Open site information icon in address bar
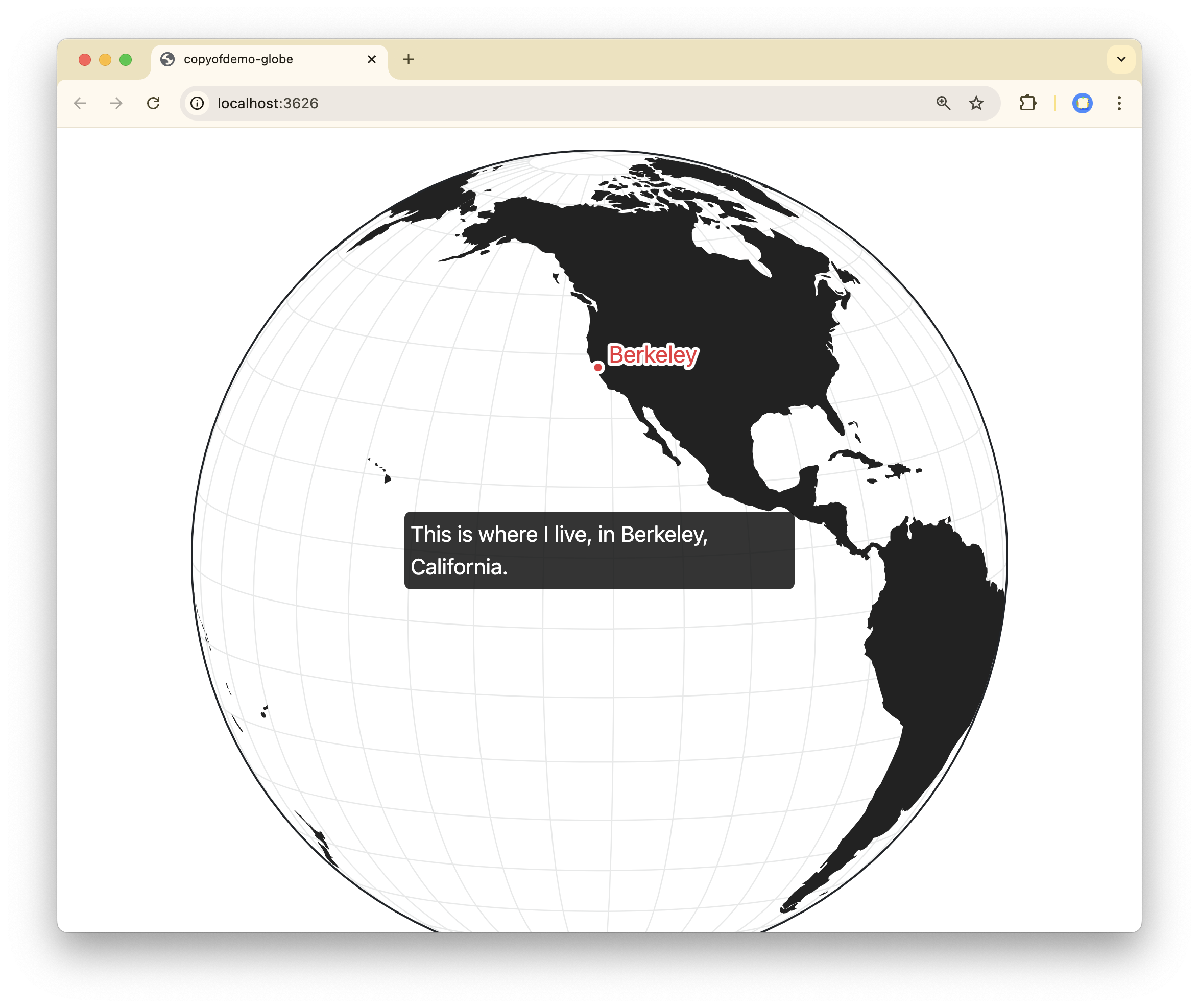 click(197, 103)
